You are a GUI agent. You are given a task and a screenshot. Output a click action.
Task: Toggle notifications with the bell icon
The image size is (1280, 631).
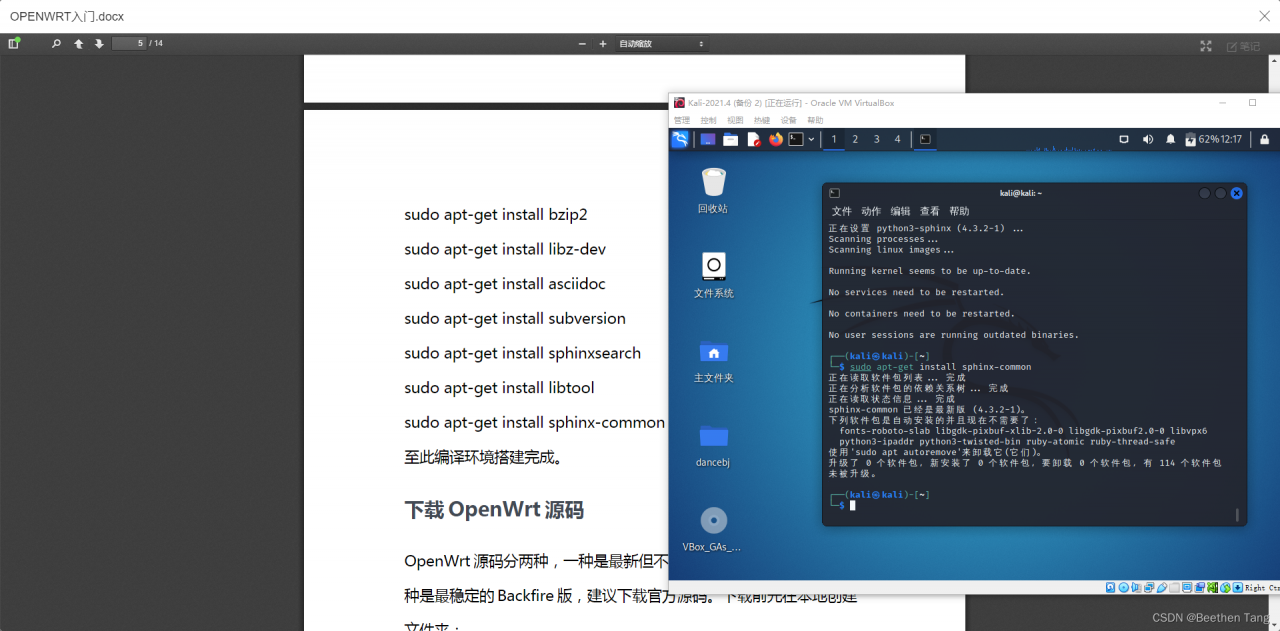click(1170, 139)
